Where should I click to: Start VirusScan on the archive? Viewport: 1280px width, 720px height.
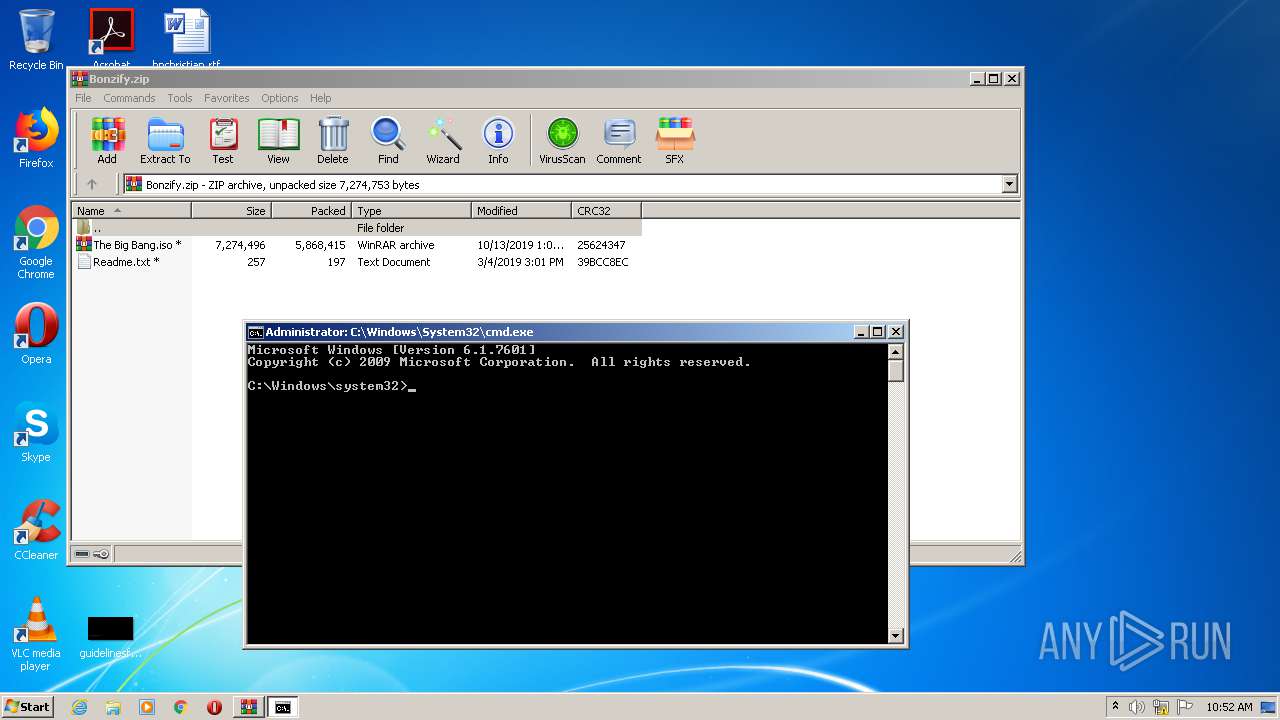(562, 140)
